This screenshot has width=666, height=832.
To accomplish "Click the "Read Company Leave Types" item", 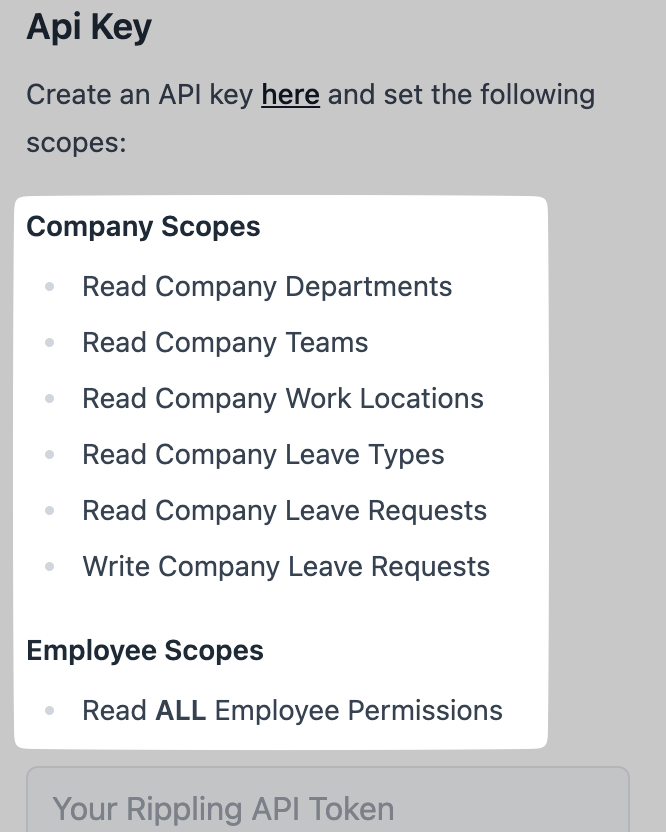I will [263, 454].
